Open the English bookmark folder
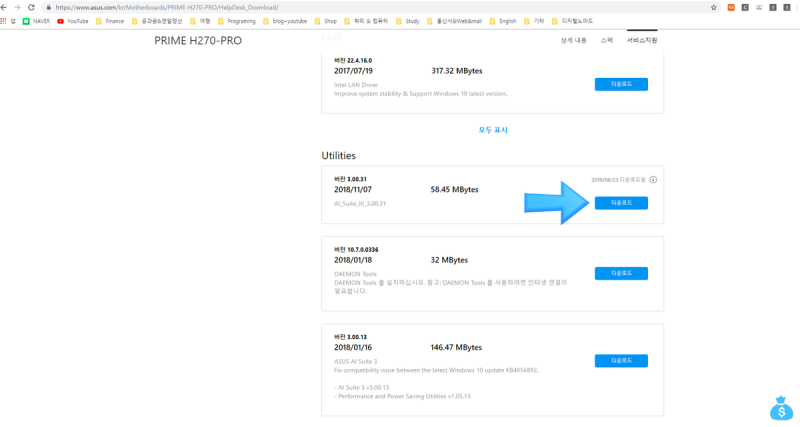 [503, 21]
